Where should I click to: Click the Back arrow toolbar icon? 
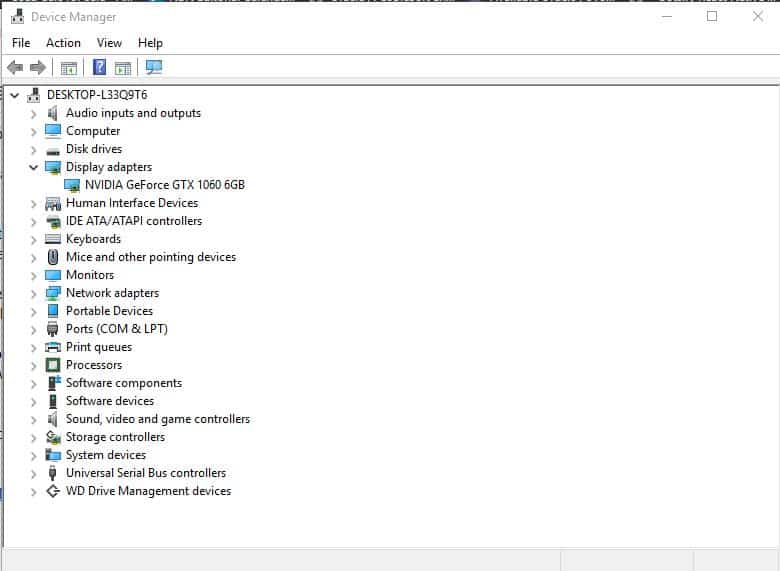point(15,67)
